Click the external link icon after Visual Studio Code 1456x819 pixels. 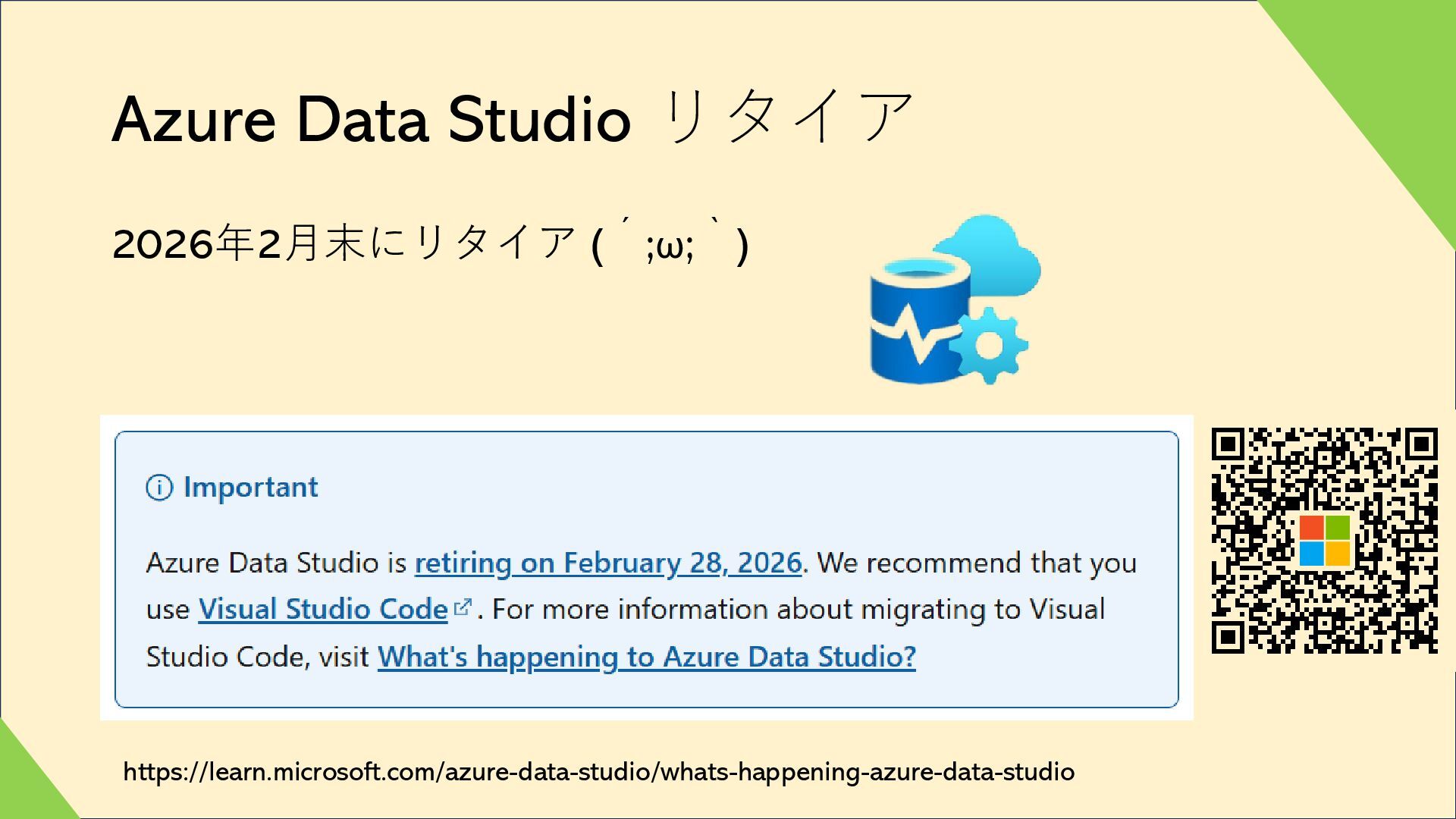[463, 607]
